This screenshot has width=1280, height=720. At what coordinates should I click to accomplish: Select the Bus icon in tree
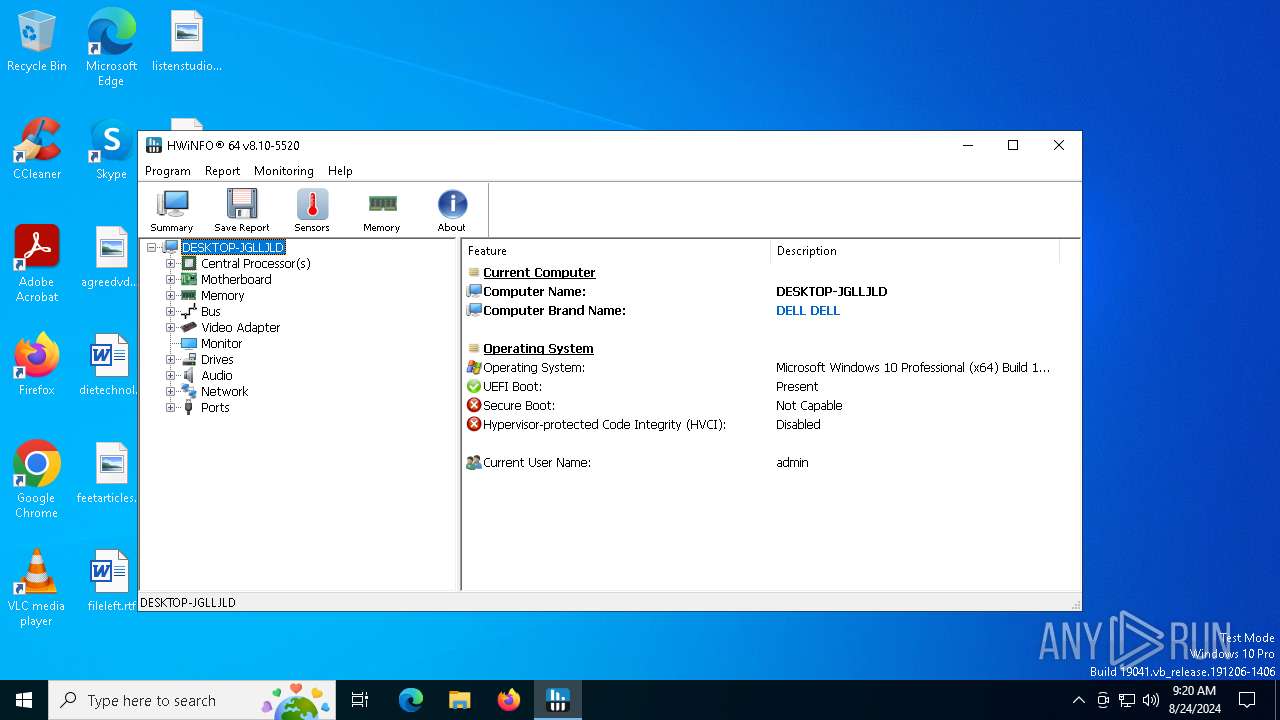pyautogui.click(x=188, y=311)
